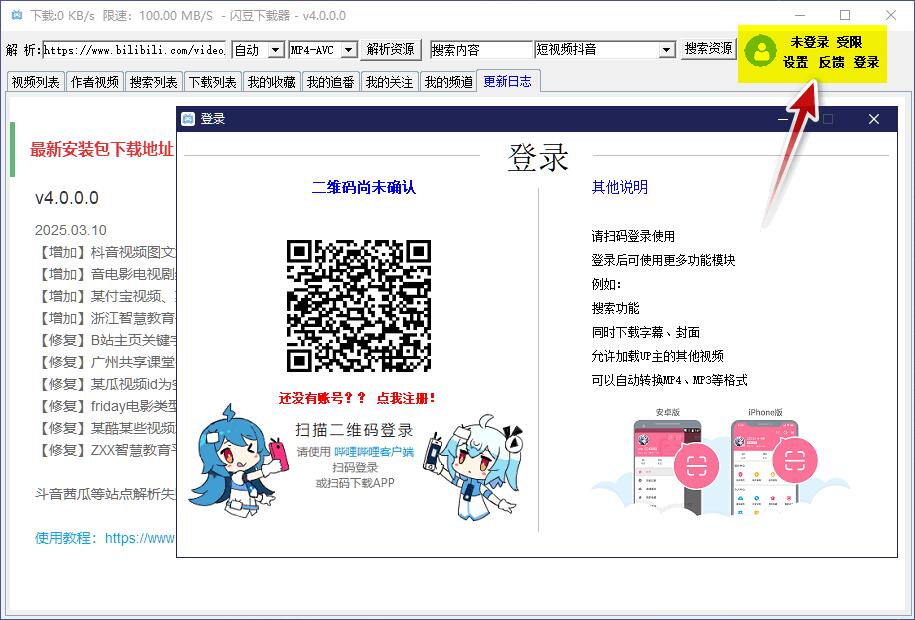Click the 其他说明 heading
915x620 pixels.
620,187
